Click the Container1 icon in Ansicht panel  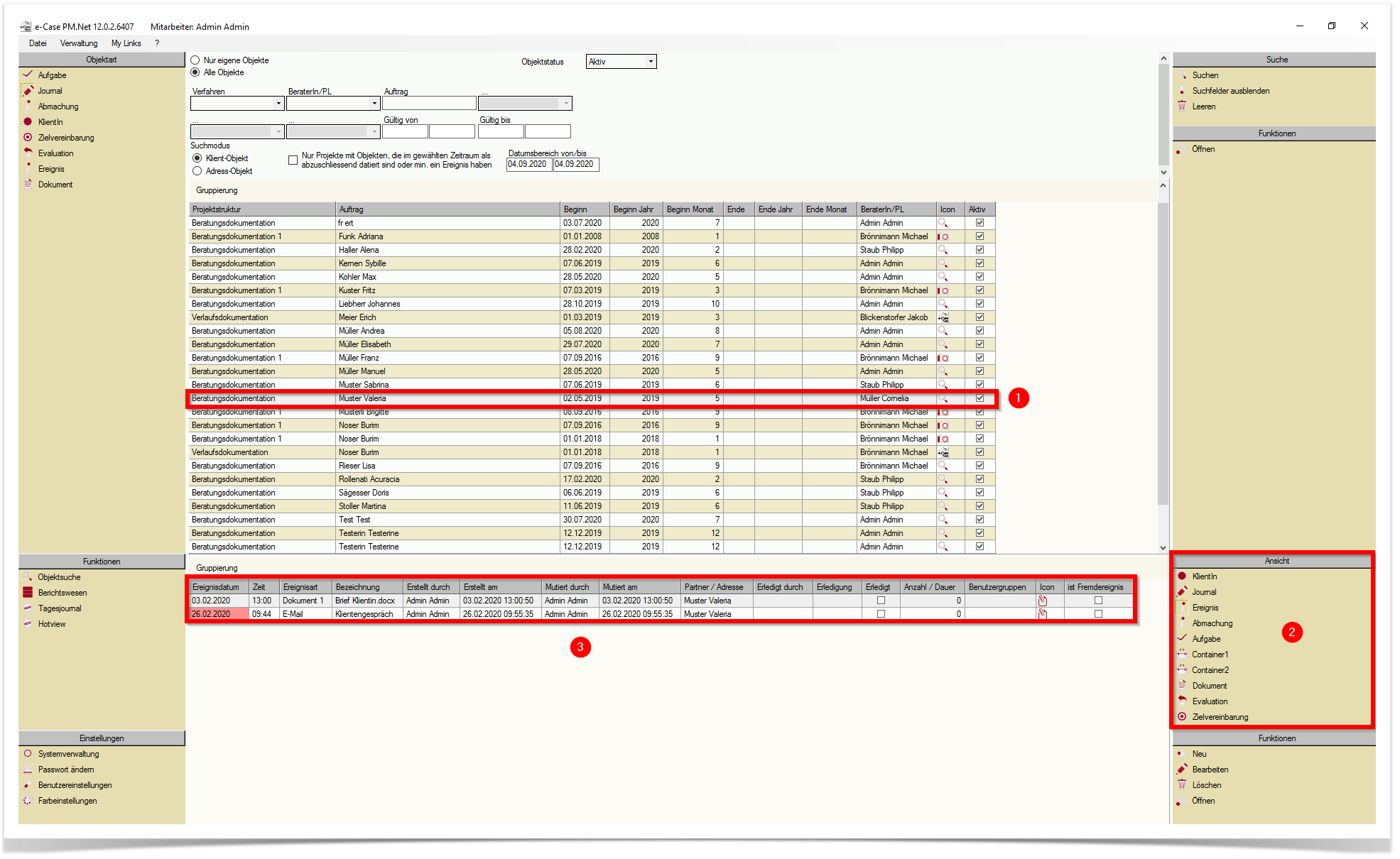[1182, 654]
